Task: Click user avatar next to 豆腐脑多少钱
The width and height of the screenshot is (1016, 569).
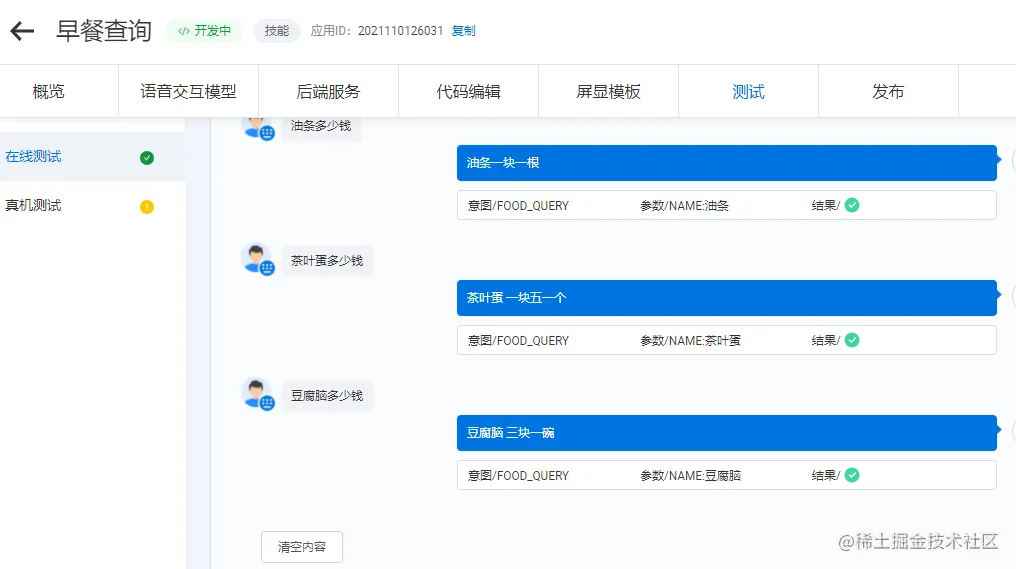Action: [258, 395]
